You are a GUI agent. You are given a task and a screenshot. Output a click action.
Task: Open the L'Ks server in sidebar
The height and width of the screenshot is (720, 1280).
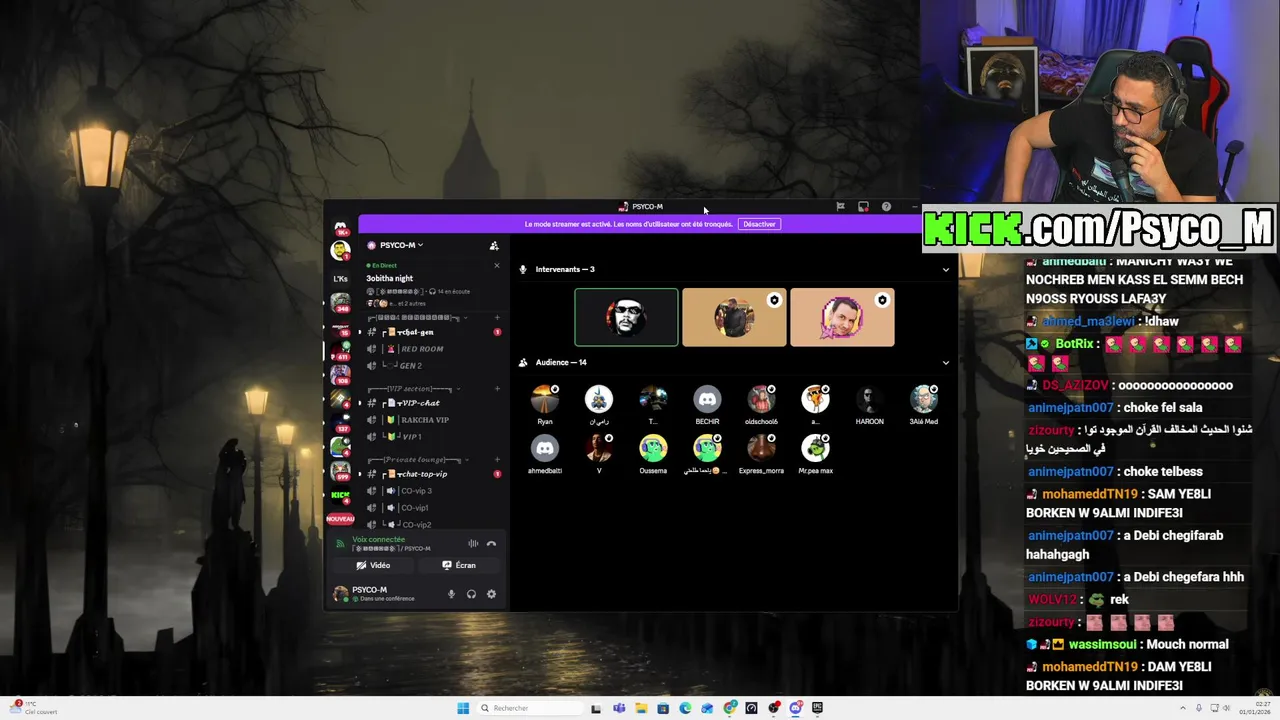(341, 279)
